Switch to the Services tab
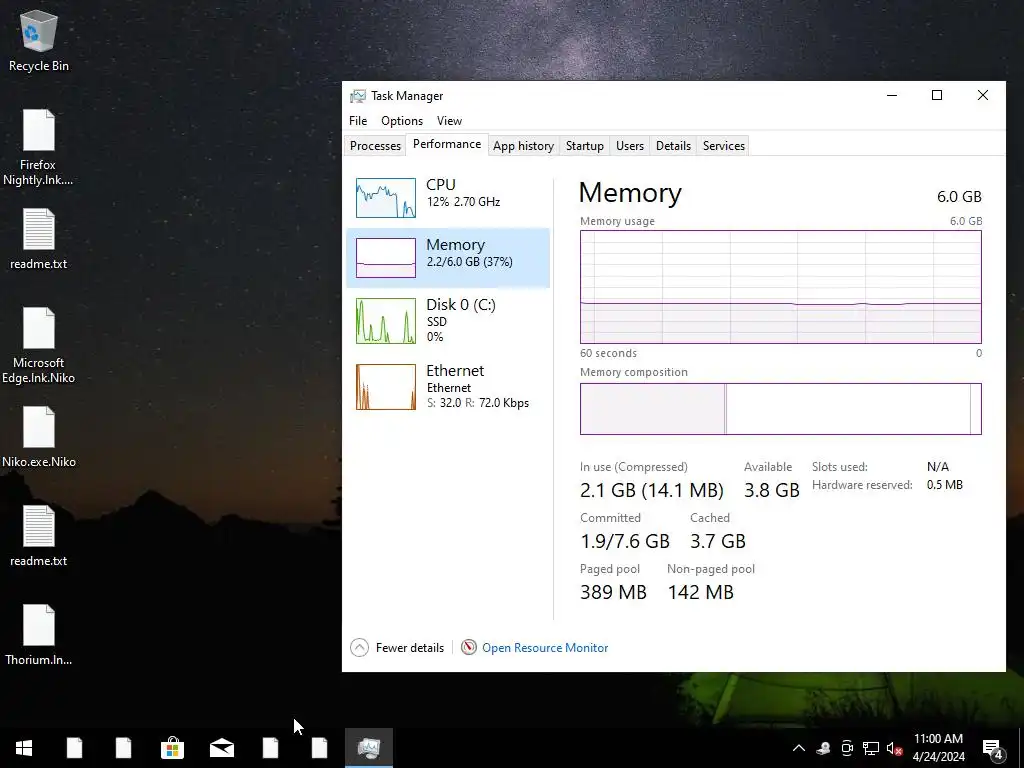Screen dimensions: 1024x768 724,146
